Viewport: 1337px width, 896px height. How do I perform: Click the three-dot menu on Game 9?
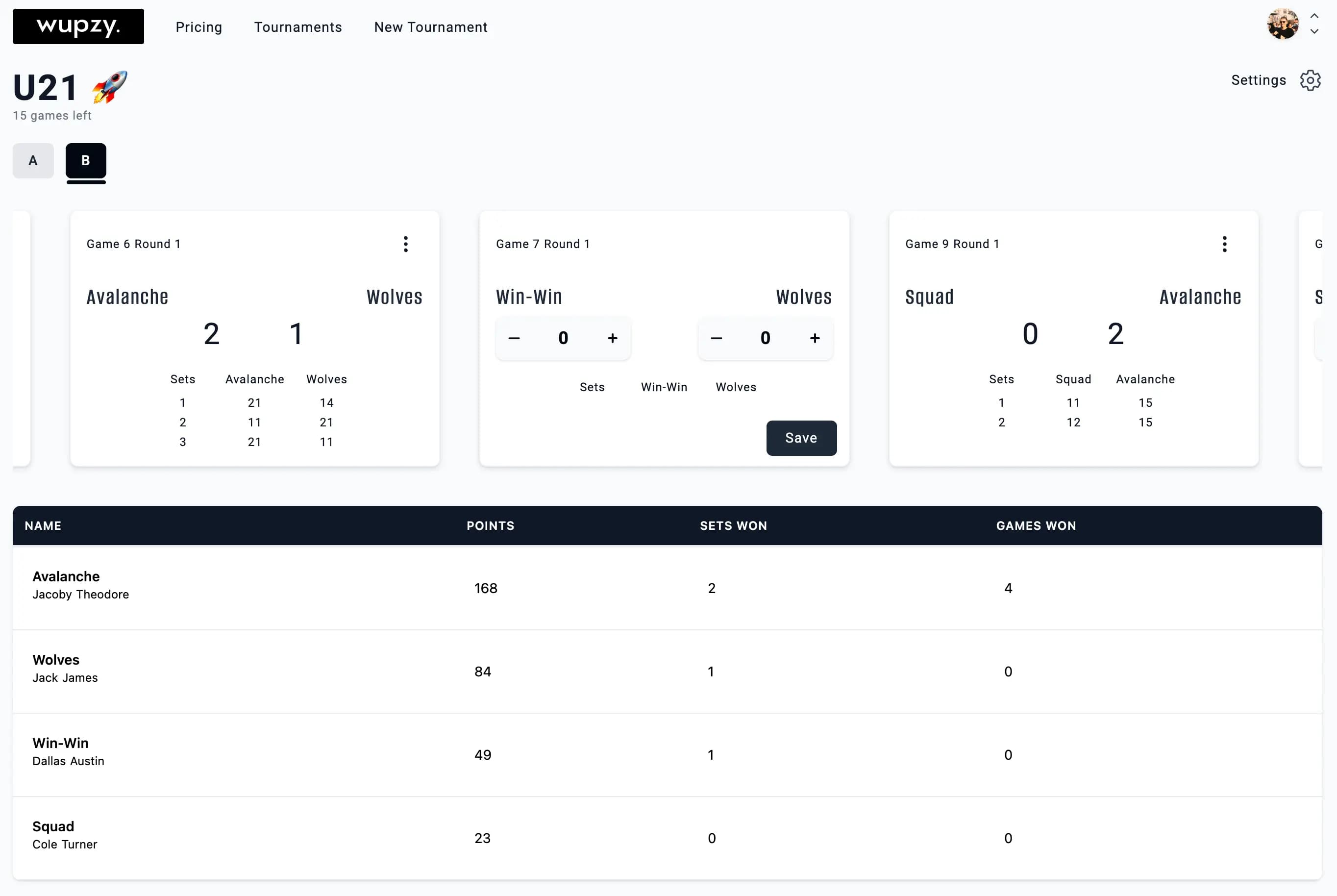pyautogui.click(x=1224, y=244)
